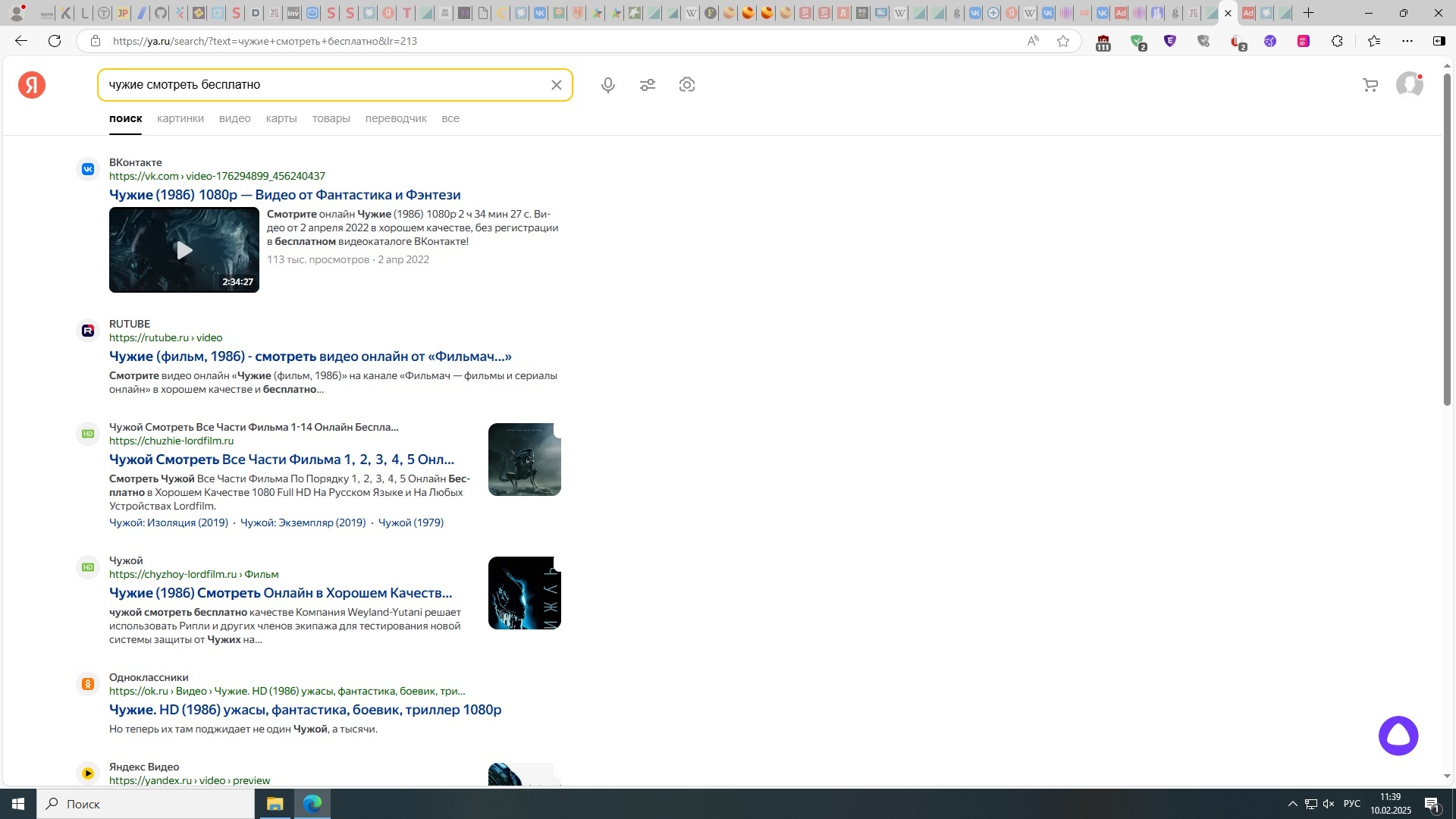The width and height of the screenshot is (1456, 819).
Task: Open search settings sliders icon
Action: 647,85
